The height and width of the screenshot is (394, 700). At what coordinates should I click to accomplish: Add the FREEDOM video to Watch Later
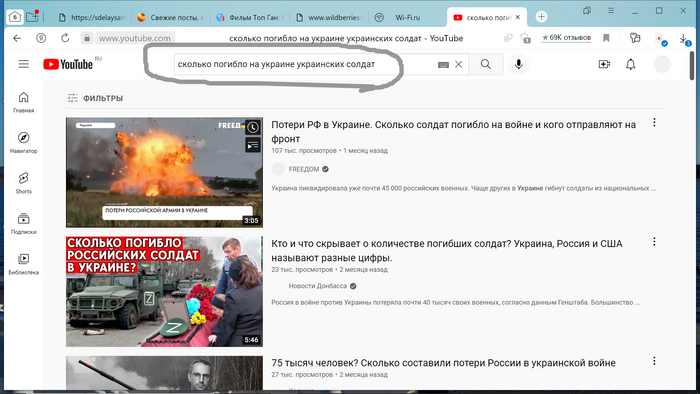click(x=253, y=128)
